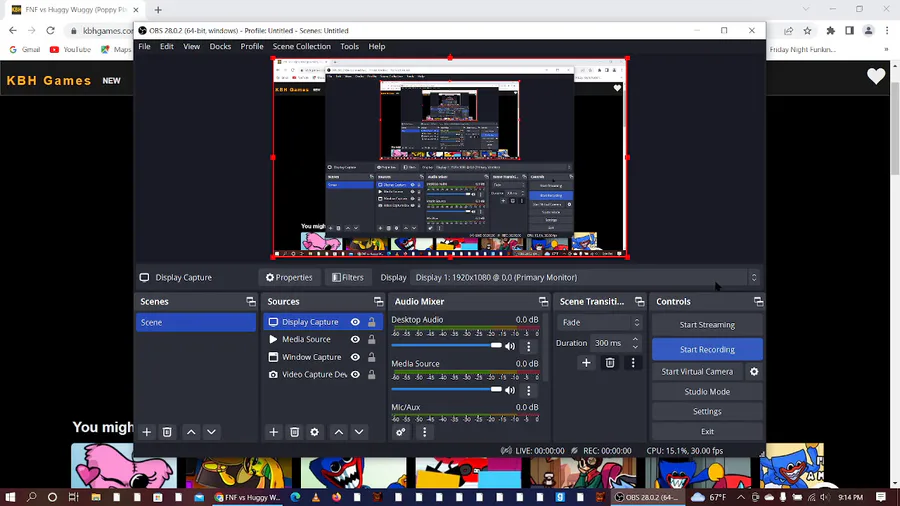Screen dimensions: 900x506
Task: Open the Tools menu
Action: coord(349,46)
